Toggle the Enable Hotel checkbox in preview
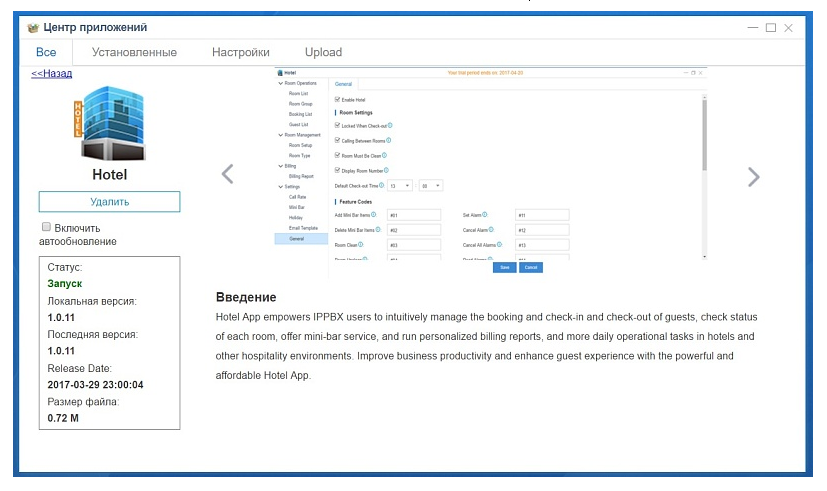This screenshot has width=827, height=491. coord(337,99)
